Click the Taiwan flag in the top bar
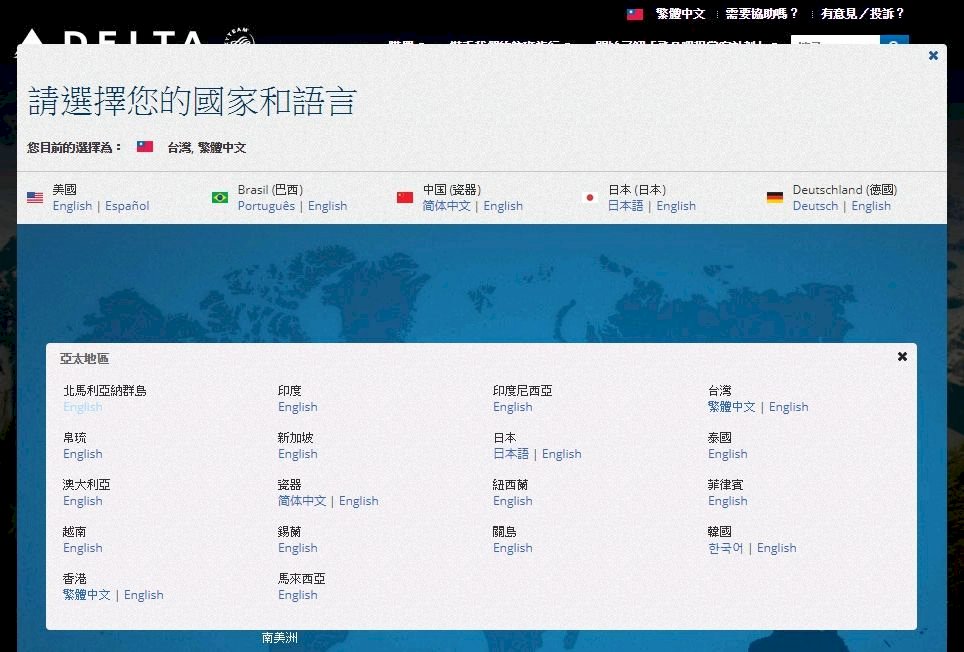This screenshot has height=652, width=964. pyautogui.click(x=635, y=14)
